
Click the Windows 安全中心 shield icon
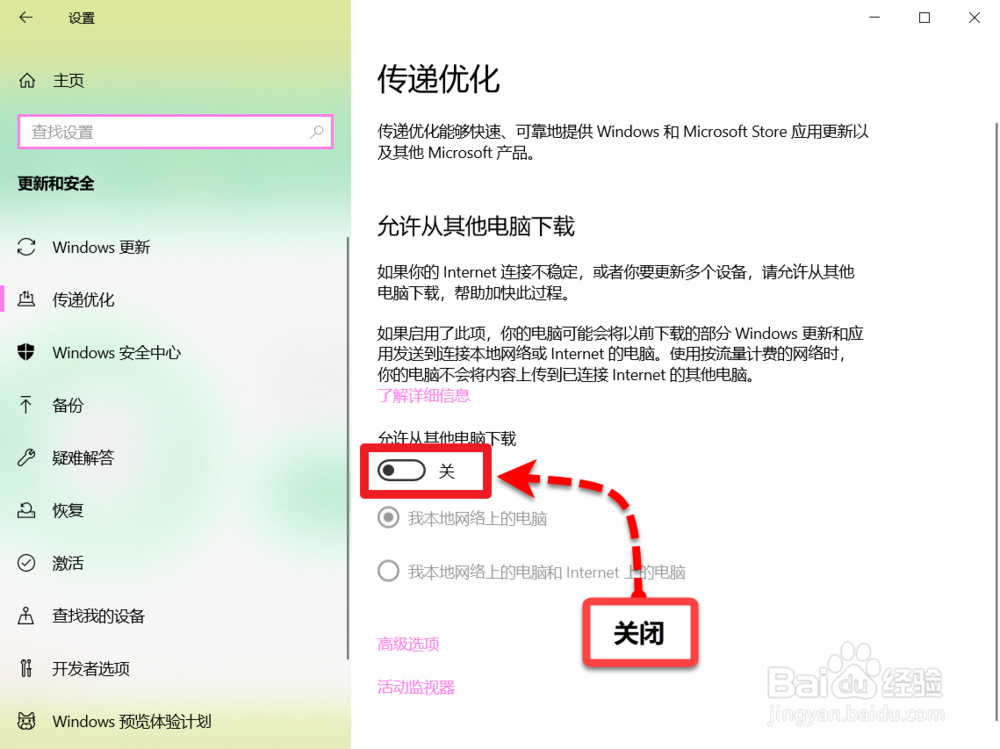(x=26, y=352)
